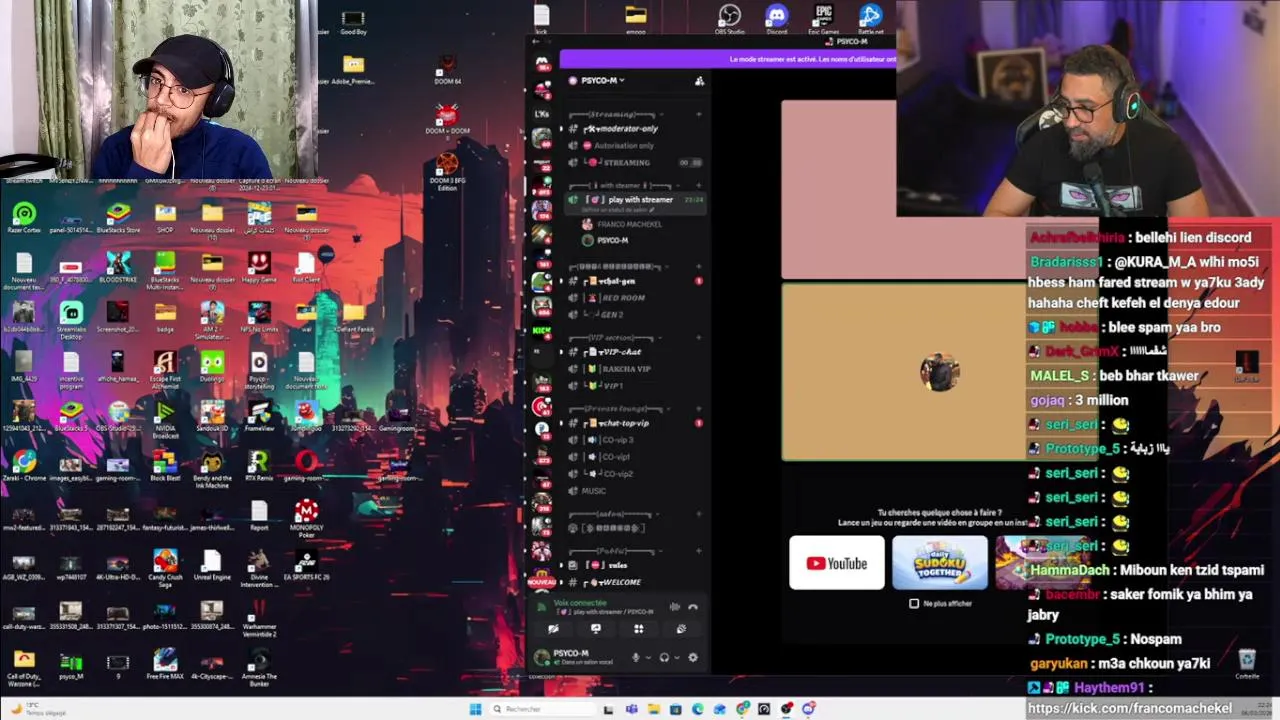Toggle screen share button in voice panel
Screen dimensions: 1280x720
(x=596, y=629)
